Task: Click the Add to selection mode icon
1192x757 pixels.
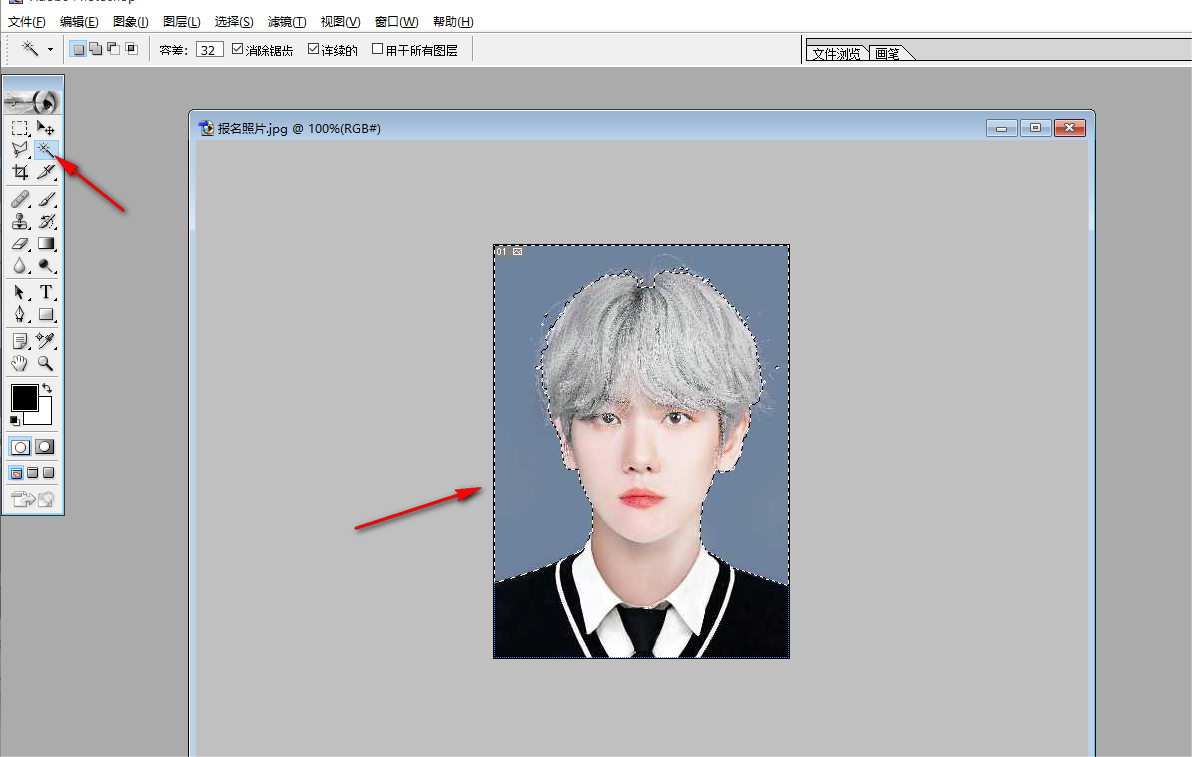Action: coord(95,49)
